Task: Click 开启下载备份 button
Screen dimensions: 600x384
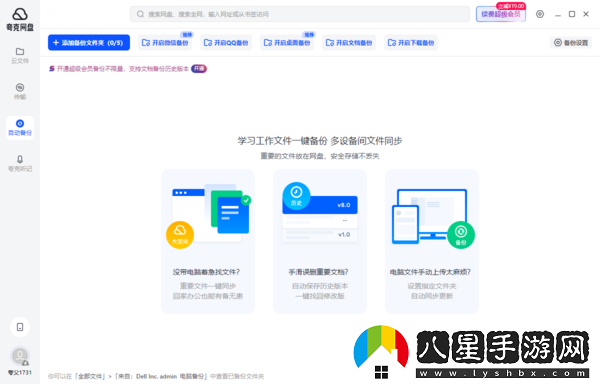Action: 411,42
